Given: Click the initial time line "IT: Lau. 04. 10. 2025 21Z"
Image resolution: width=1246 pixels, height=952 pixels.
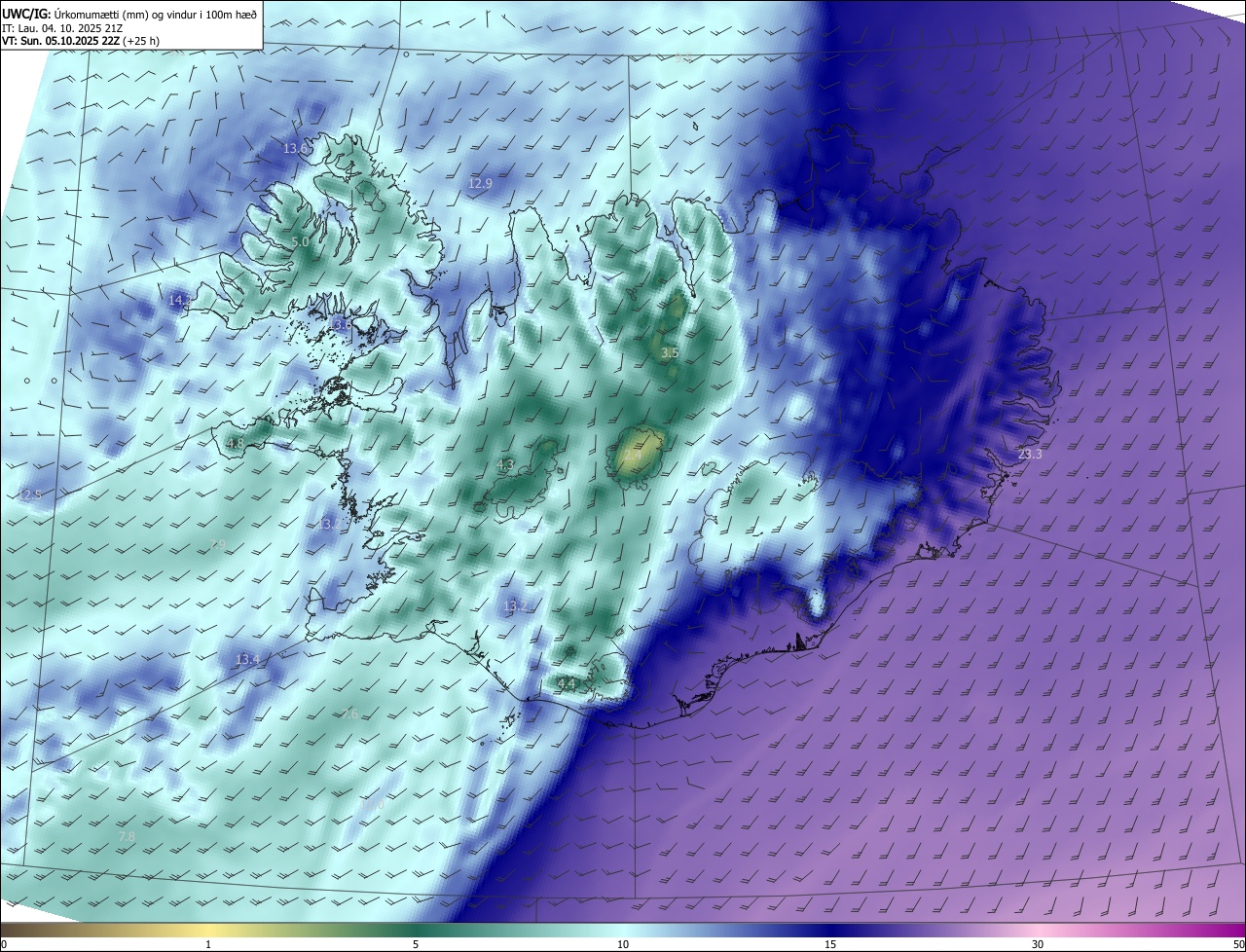Looking at the screenshot, I should 62,28.
